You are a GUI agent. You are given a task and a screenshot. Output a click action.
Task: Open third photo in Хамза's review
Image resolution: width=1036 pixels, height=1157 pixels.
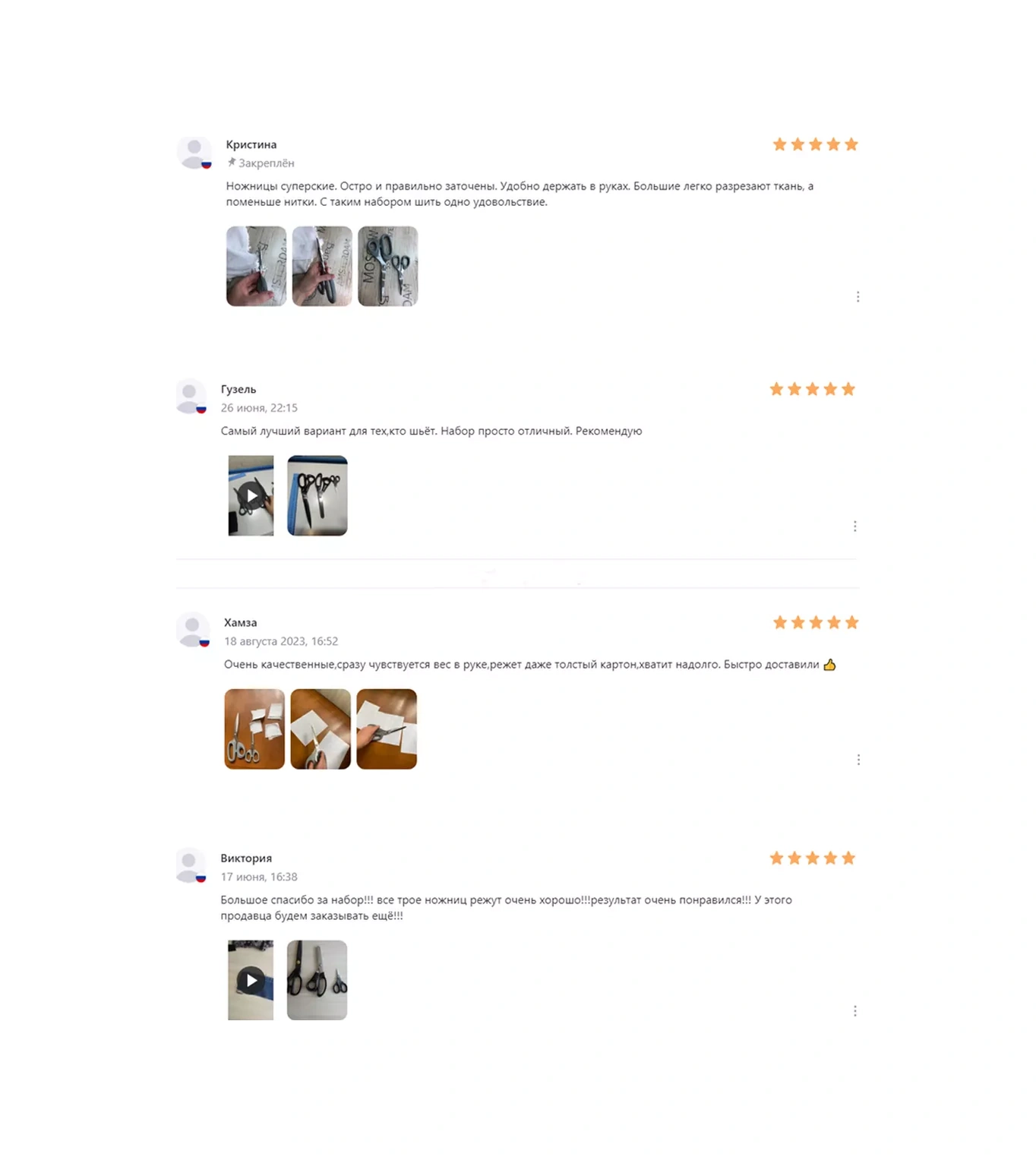point(387,729)
